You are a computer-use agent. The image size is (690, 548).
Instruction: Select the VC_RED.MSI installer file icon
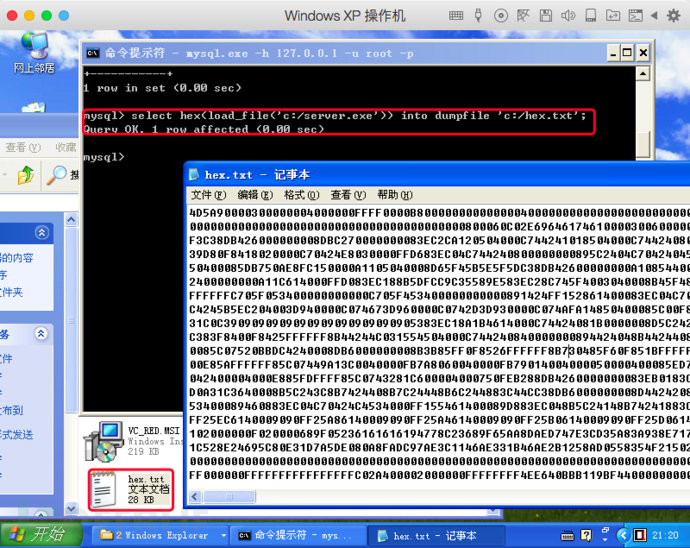103,441
